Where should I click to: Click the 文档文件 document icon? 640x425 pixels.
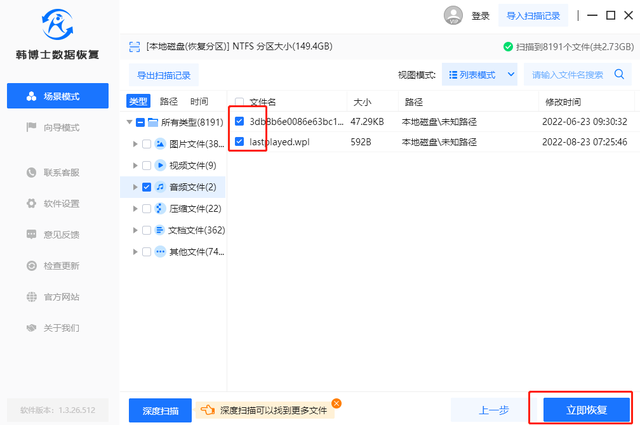coord(160,230)
